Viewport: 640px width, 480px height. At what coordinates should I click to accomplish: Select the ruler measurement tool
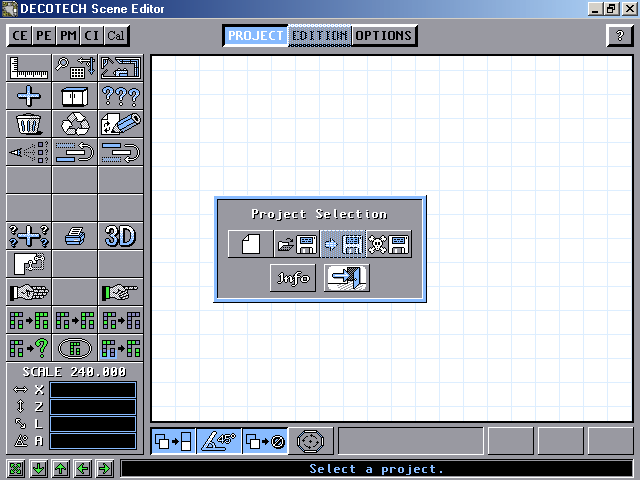pyautogui.click(x=29, y=68)
